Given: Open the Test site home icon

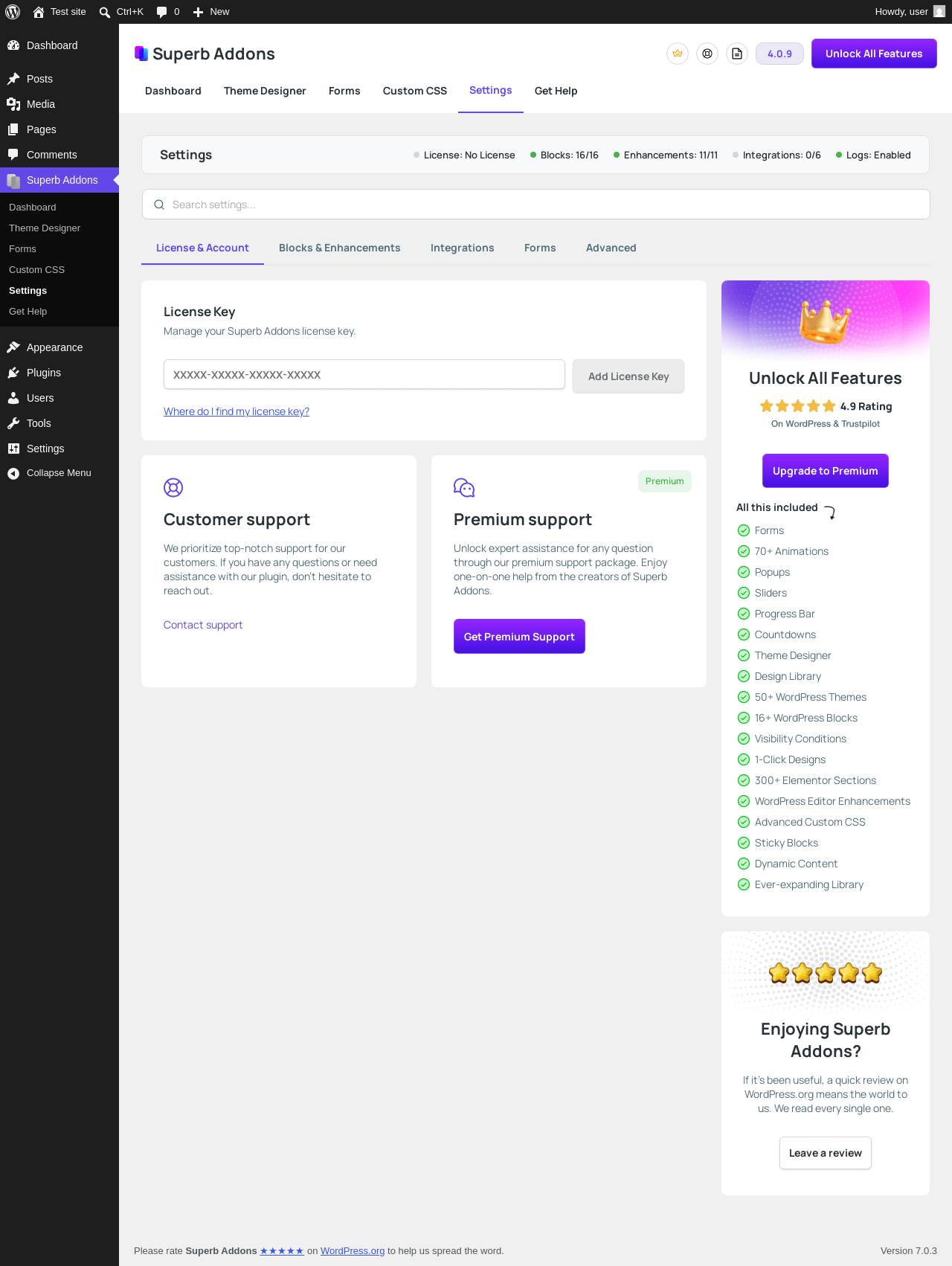Looking at the screenshot, I should pyautogui.click(x=39, y=12).
